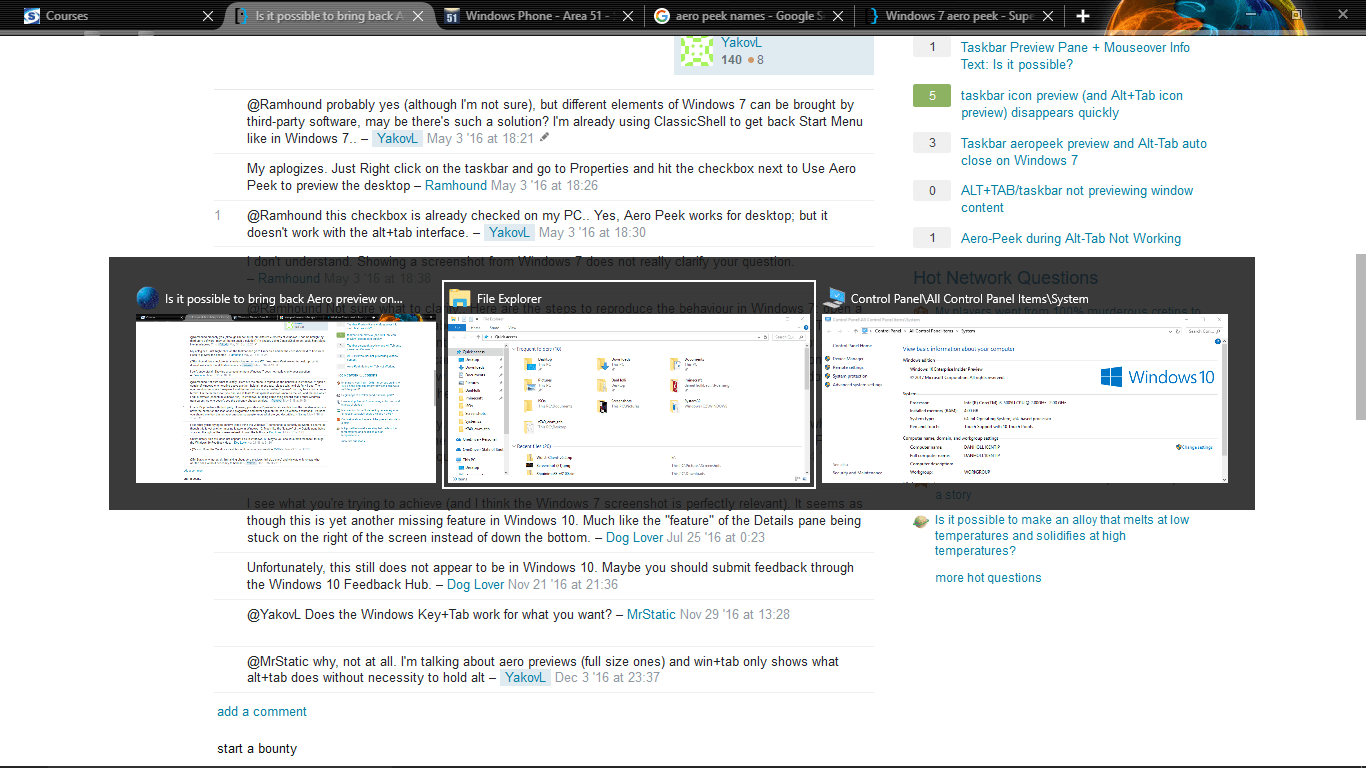The width and height of the screenshot is (1366, 768).
Task: Close the active 'Is it possible' tab
Action: (x=419, y=16)
